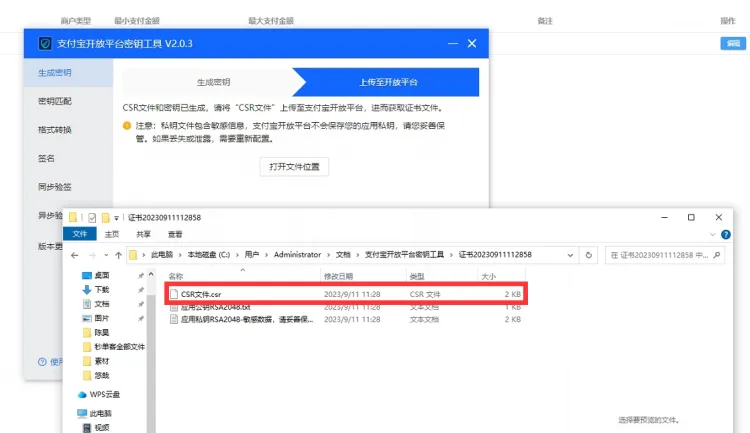Click the 应用私钥RSA2048 text document icon

point(174,319)
